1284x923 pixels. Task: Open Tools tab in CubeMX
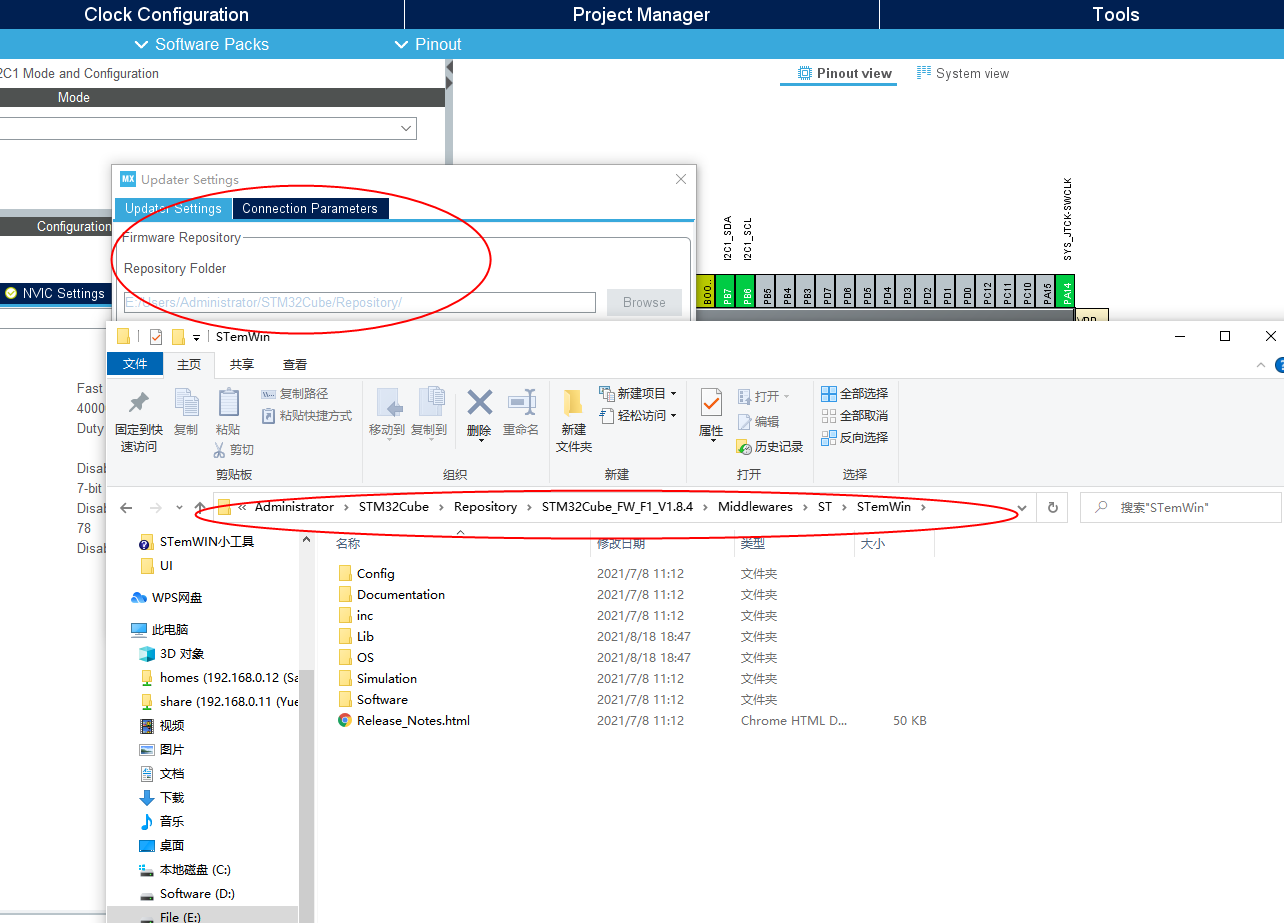click(x=1115, y=14)
